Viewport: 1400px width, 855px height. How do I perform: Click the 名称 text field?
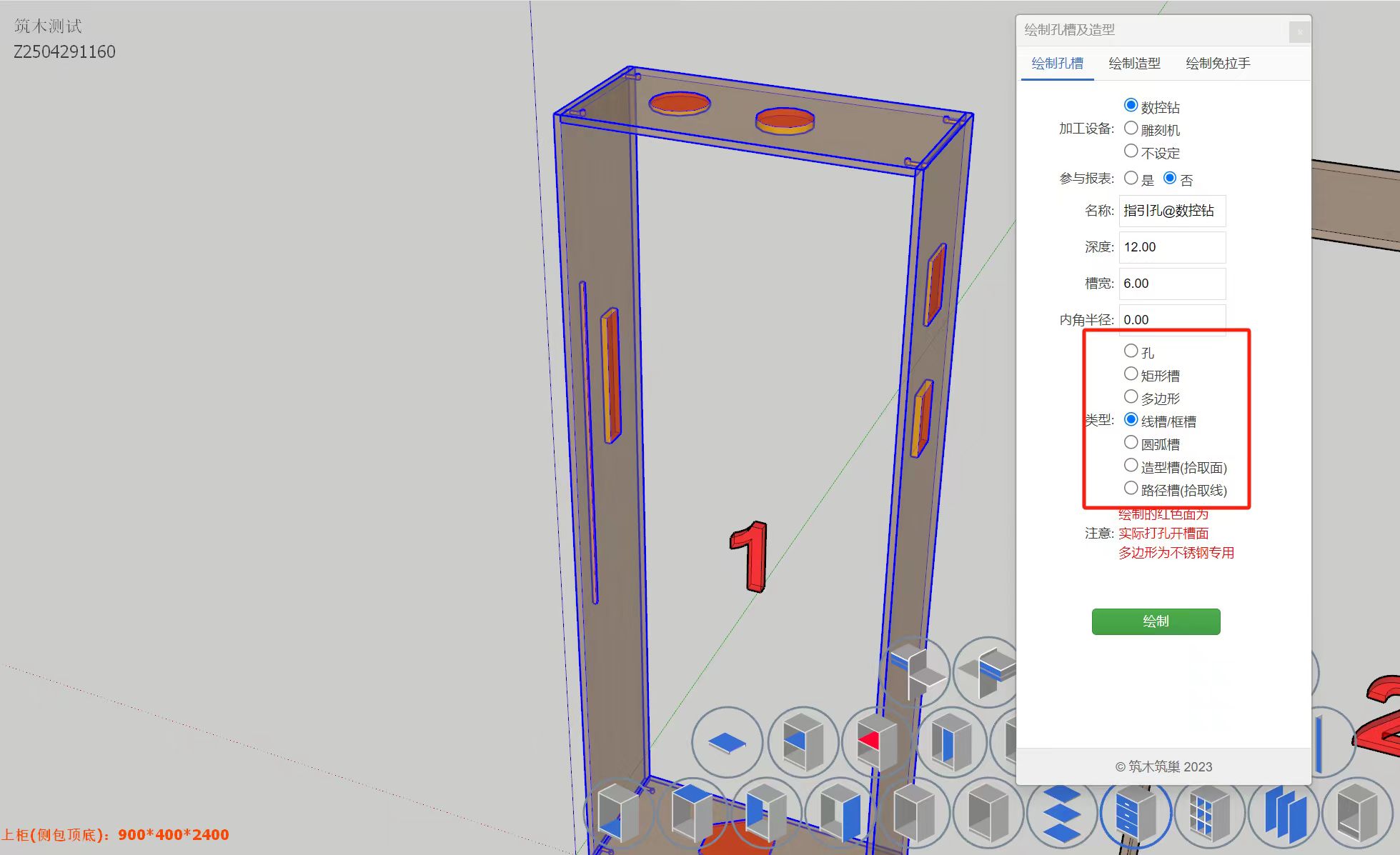click(1171, 211)
